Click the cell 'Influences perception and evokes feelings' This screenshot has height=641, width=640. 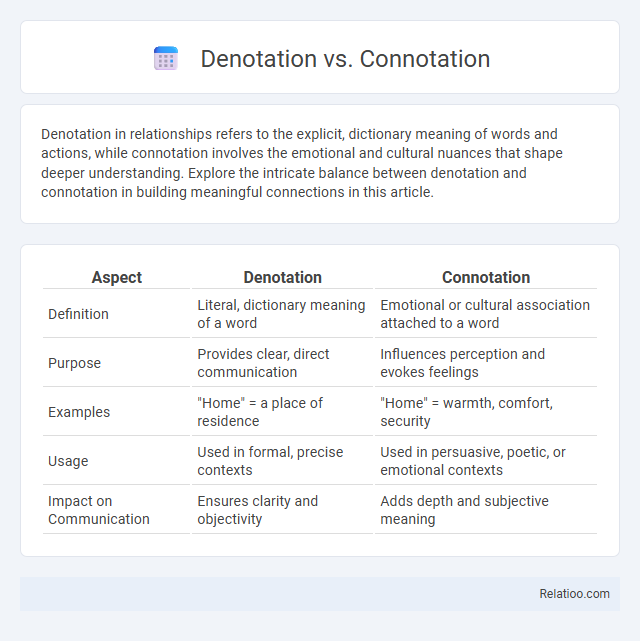pyautogui.click(x=486, y=363)
